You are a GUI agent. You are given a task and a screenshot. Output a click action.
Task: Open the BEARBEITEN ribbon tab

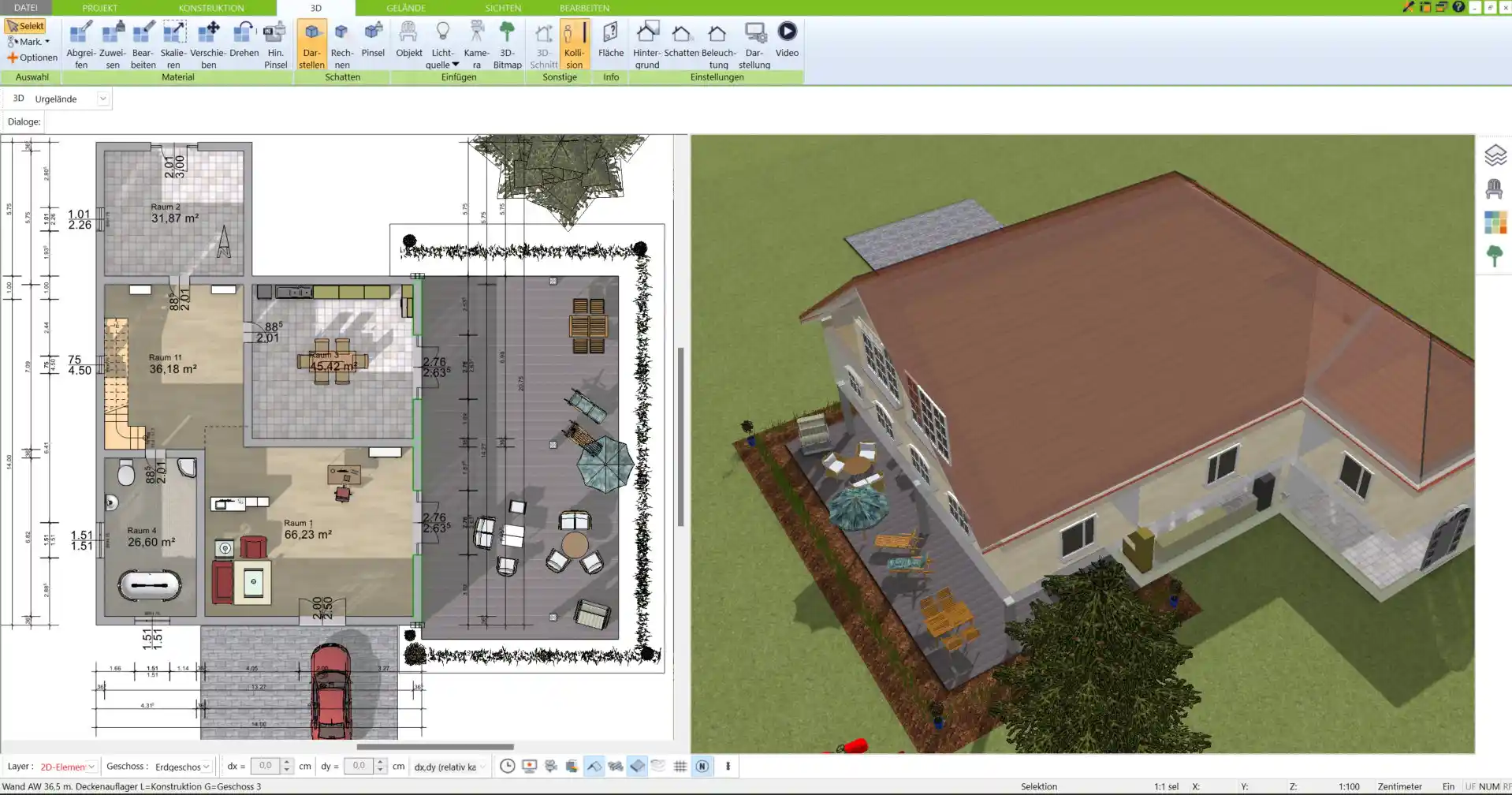pyautogui.click(x=584, y=8)
